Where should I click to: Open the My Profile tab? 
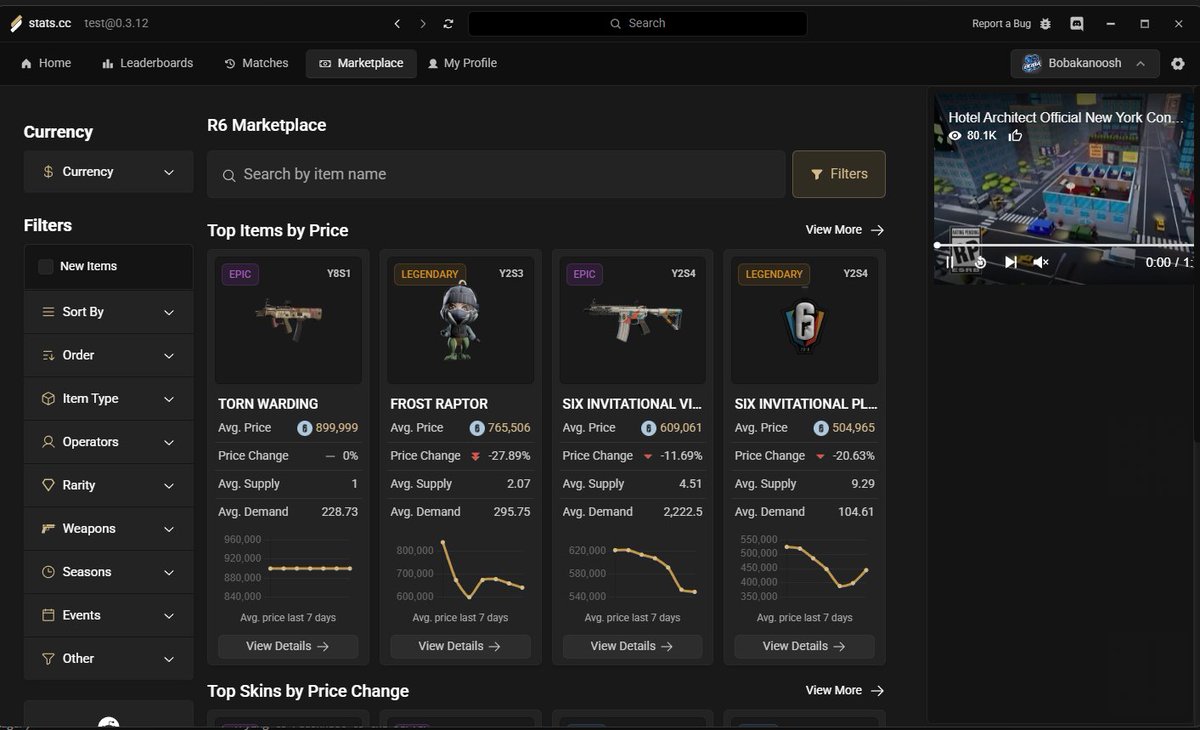point(462,63)
